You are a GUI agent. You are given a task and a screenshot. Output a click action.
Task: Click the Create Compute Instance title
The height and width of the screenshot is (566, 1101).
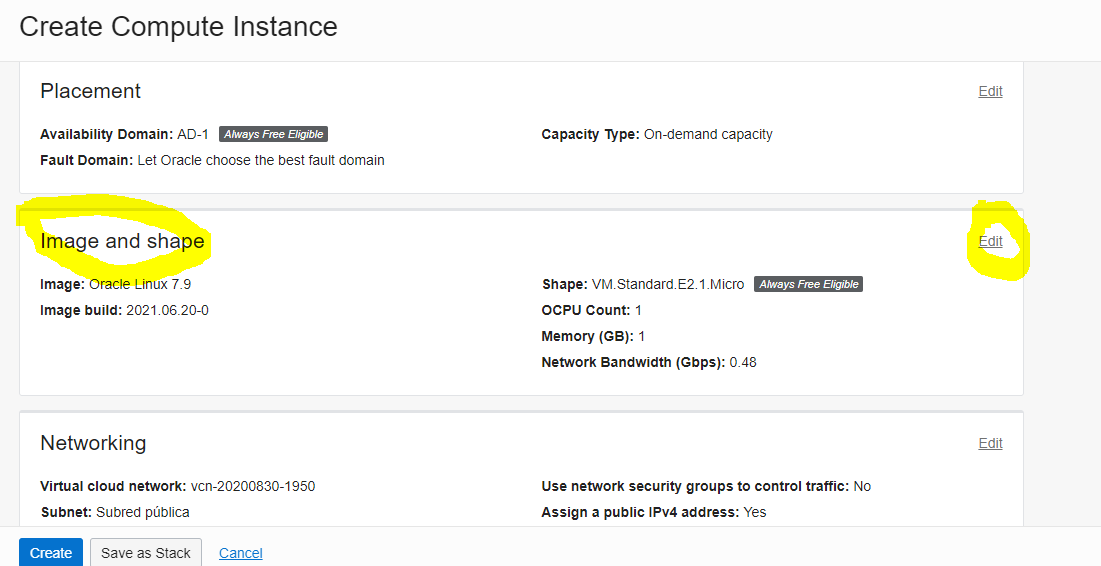click(x=178, y=26)
